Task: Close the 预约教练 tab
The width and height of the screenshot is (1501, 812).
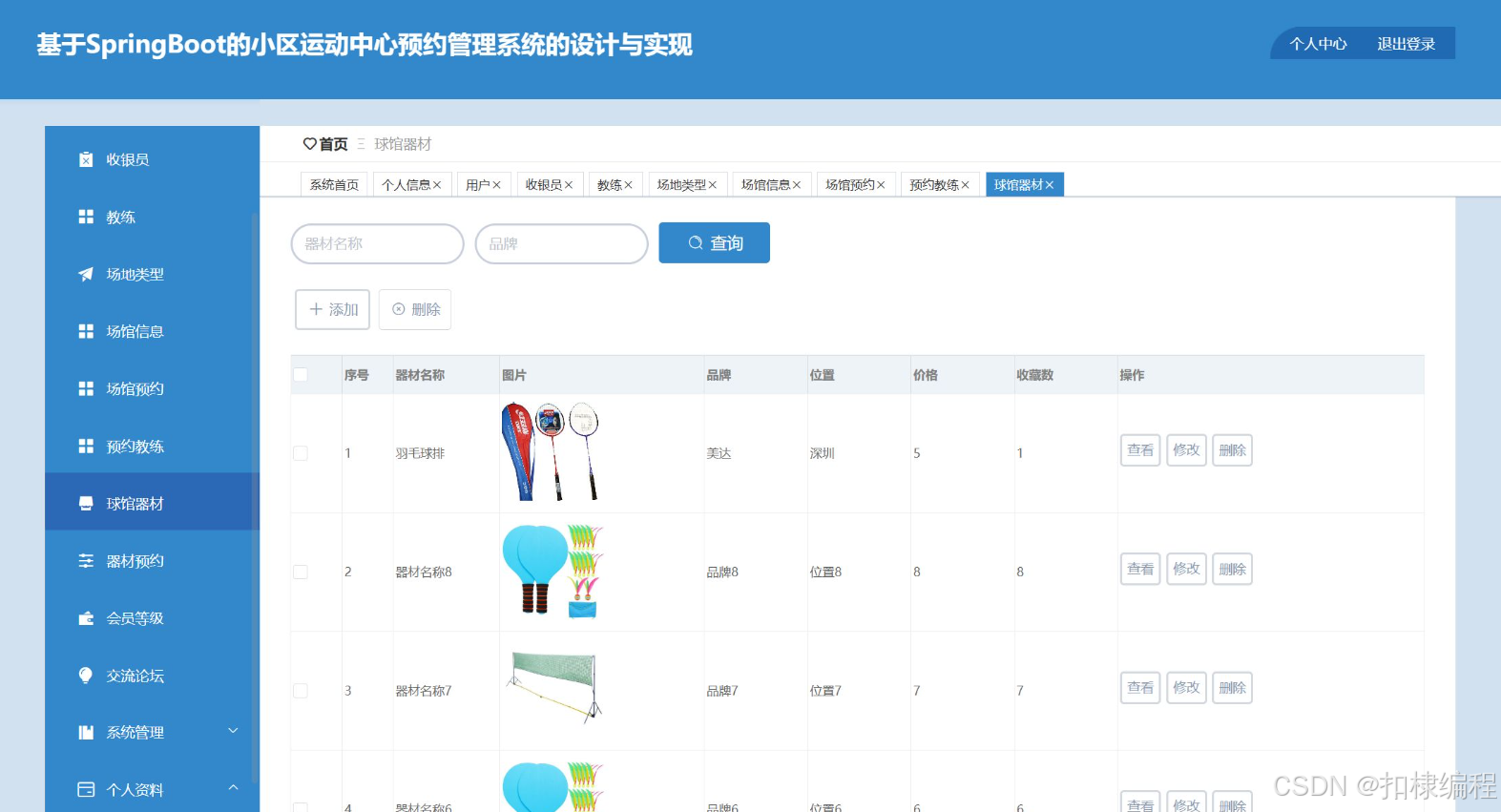Action: tap(965, 185)
